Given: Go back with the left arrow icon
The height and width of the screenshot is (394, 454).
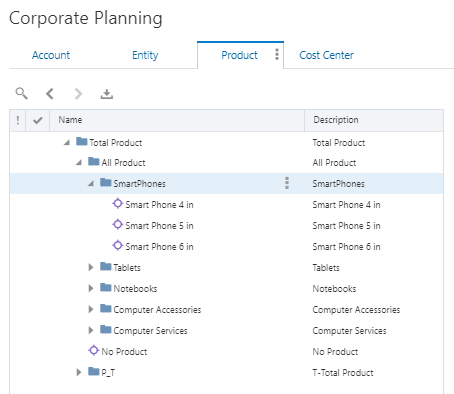Looking at the screenshot, I should (x=50, y=94).
